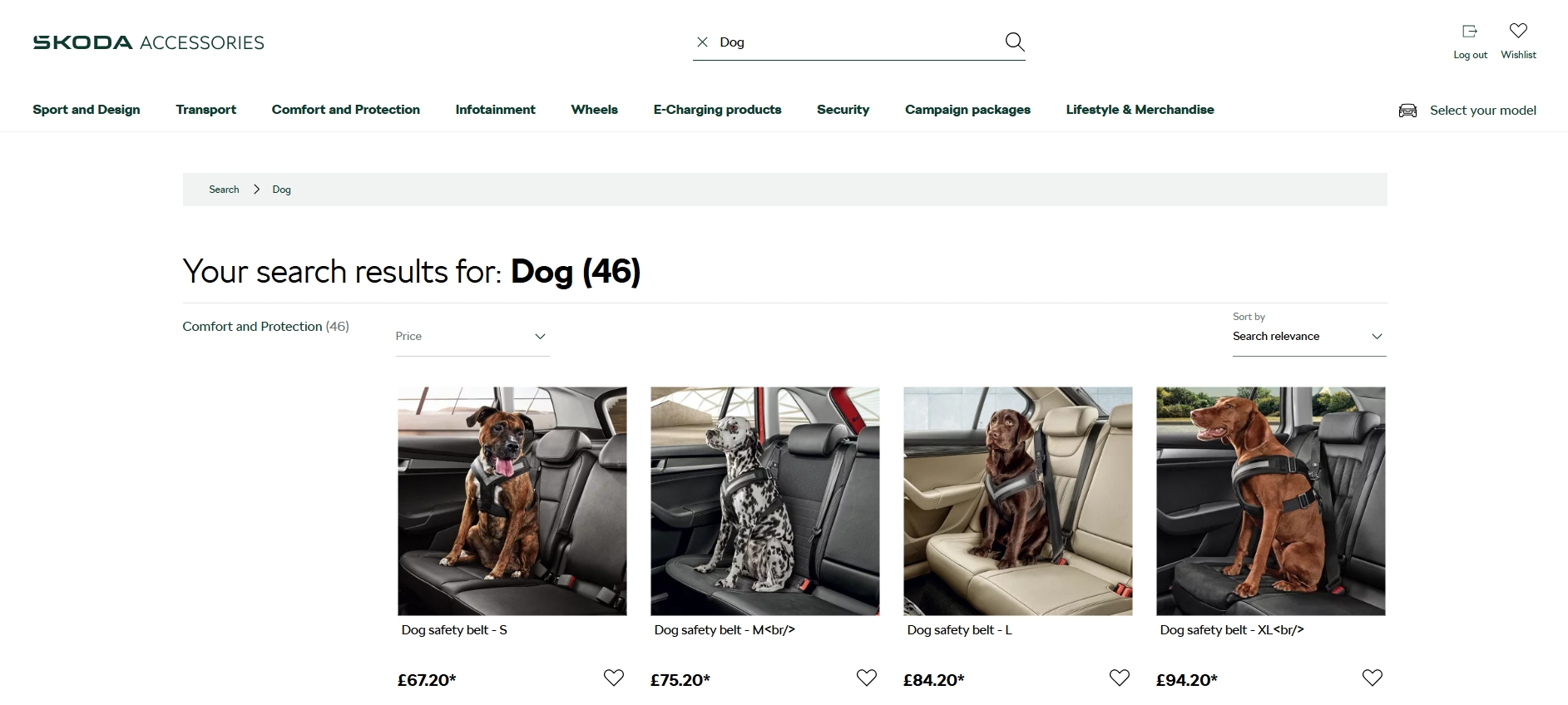Click the Skoda Accessories logo

(x=148, y=42)
